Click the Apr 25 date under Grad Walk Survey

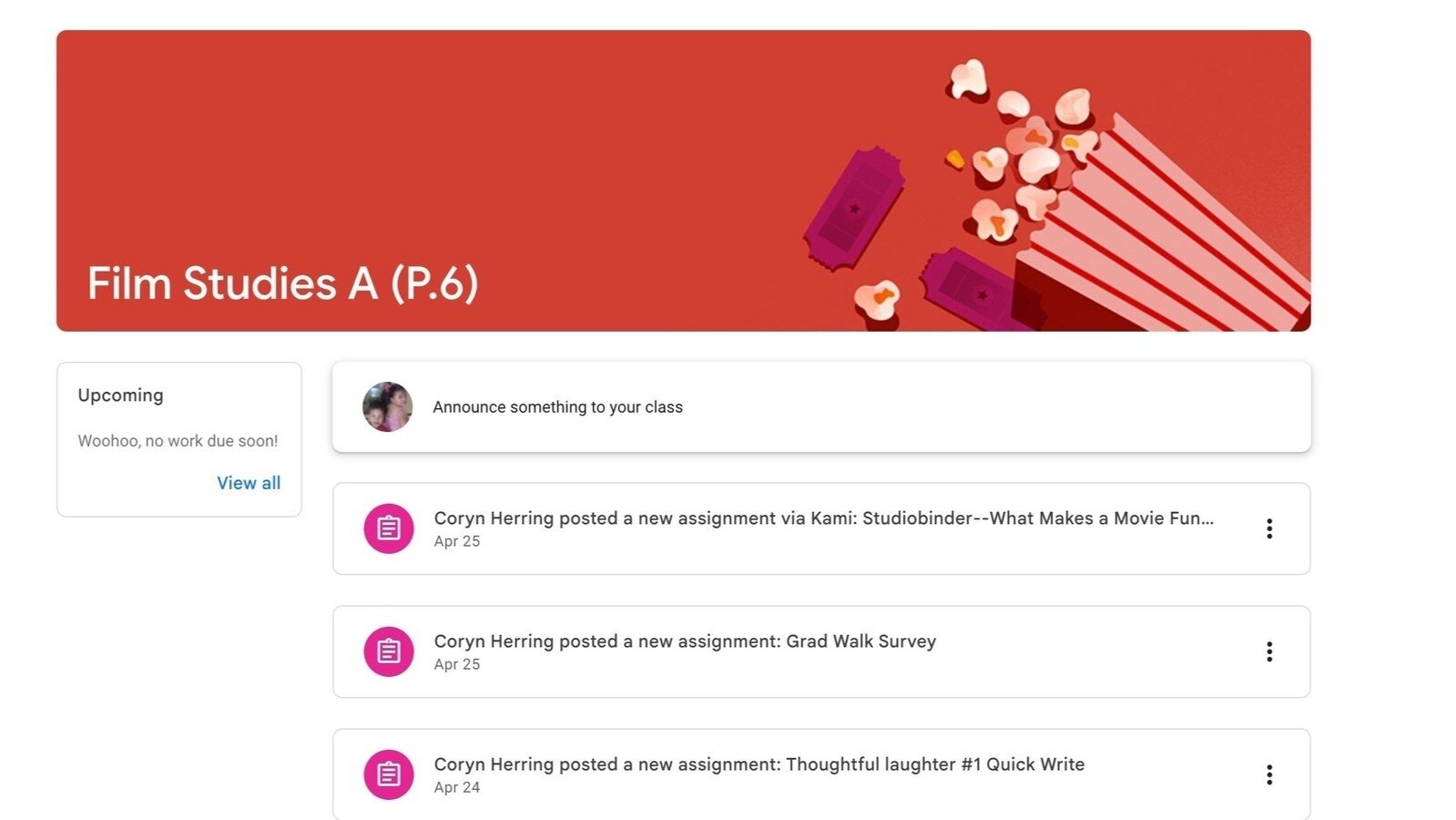point(457,664)
